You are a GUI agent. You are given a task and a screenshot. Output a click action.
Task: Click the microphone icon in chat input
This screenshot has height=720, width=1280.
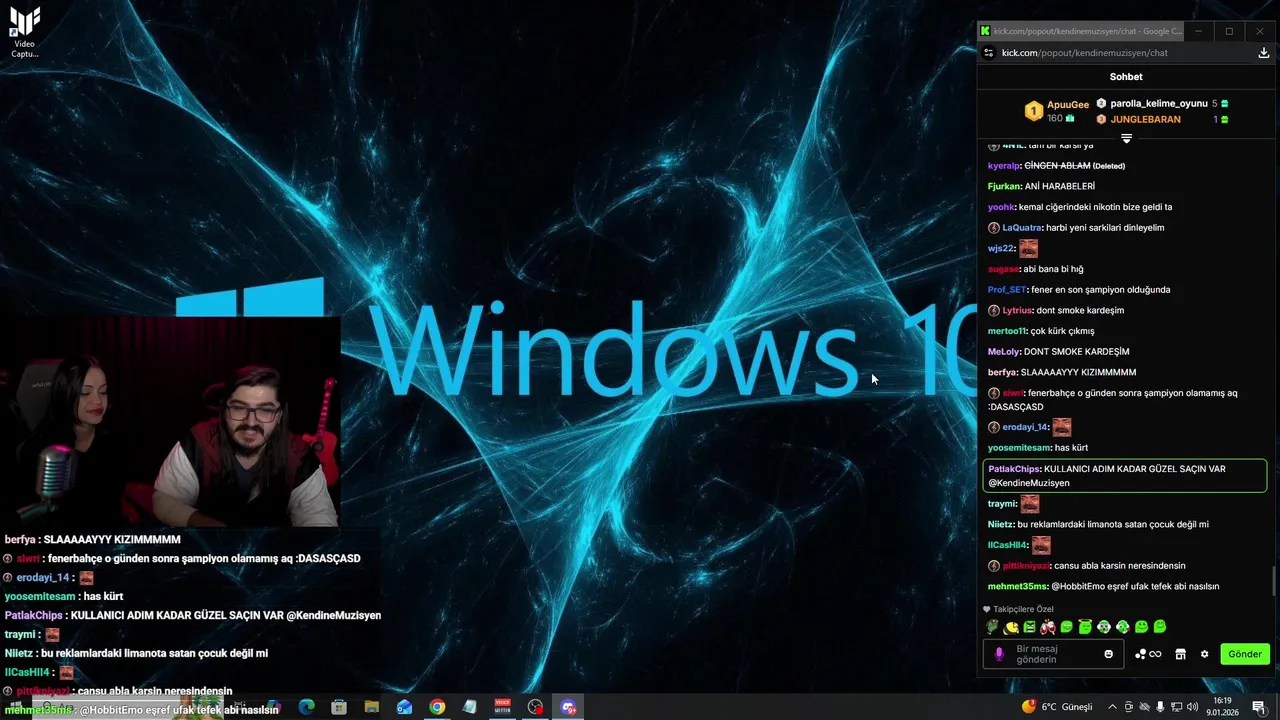(998, 654)
